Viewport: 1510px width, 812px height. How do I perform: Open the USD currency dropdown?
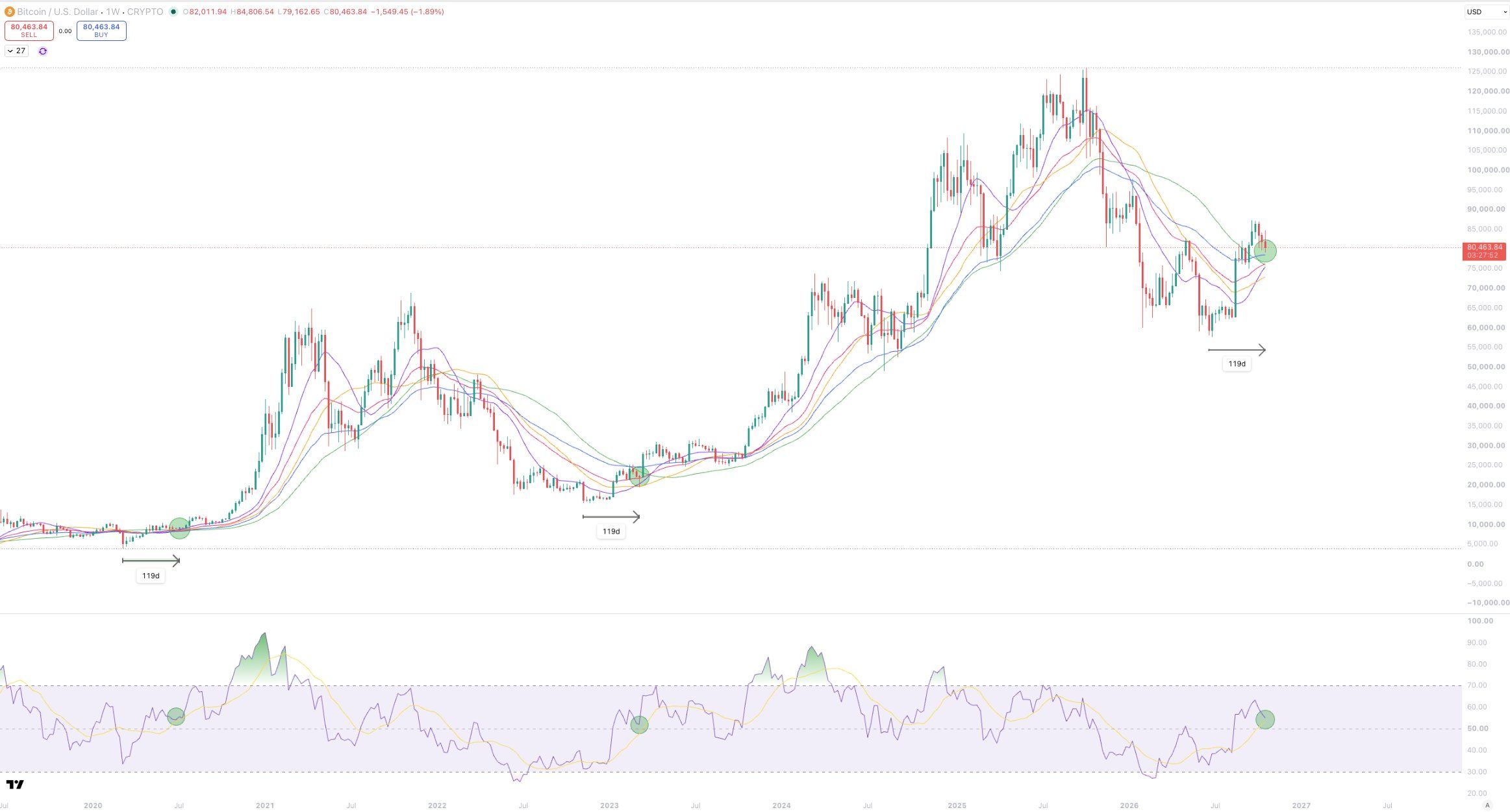[1486, 12]
